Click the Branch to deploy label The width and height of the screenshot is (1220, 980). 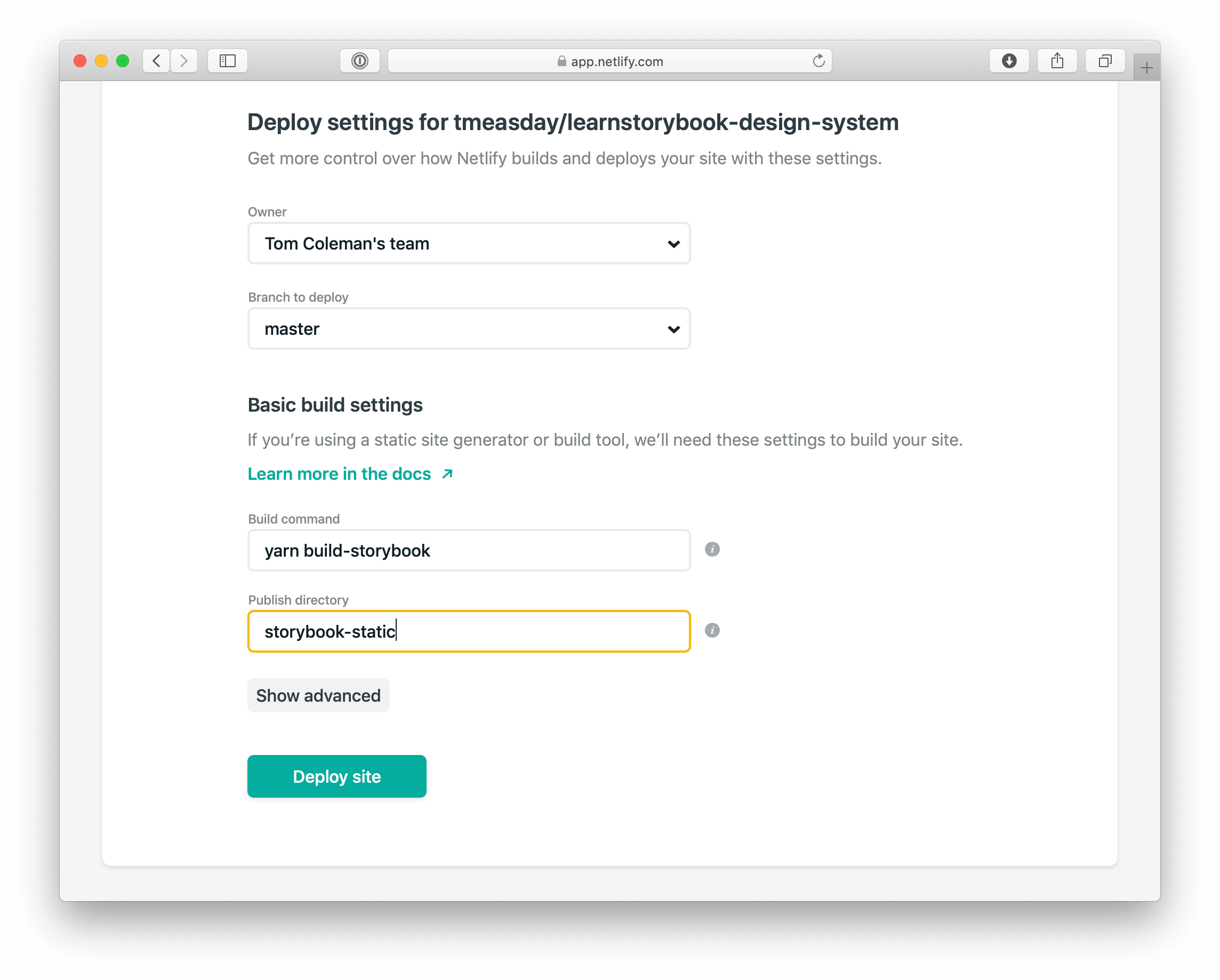pyautogui.click(x=298, y=297)
